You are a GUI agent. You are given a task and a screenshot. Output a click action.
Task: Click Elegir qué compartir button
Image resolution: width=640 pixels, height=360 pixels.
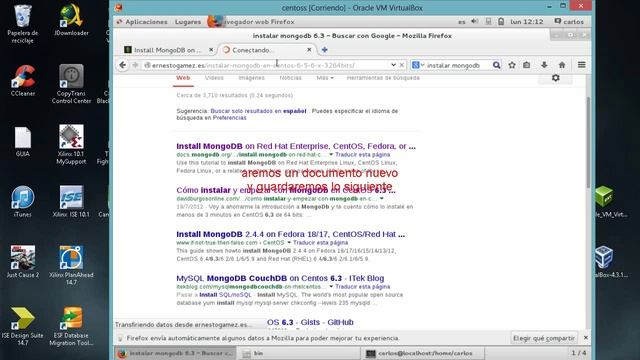[x=544, y=338]
